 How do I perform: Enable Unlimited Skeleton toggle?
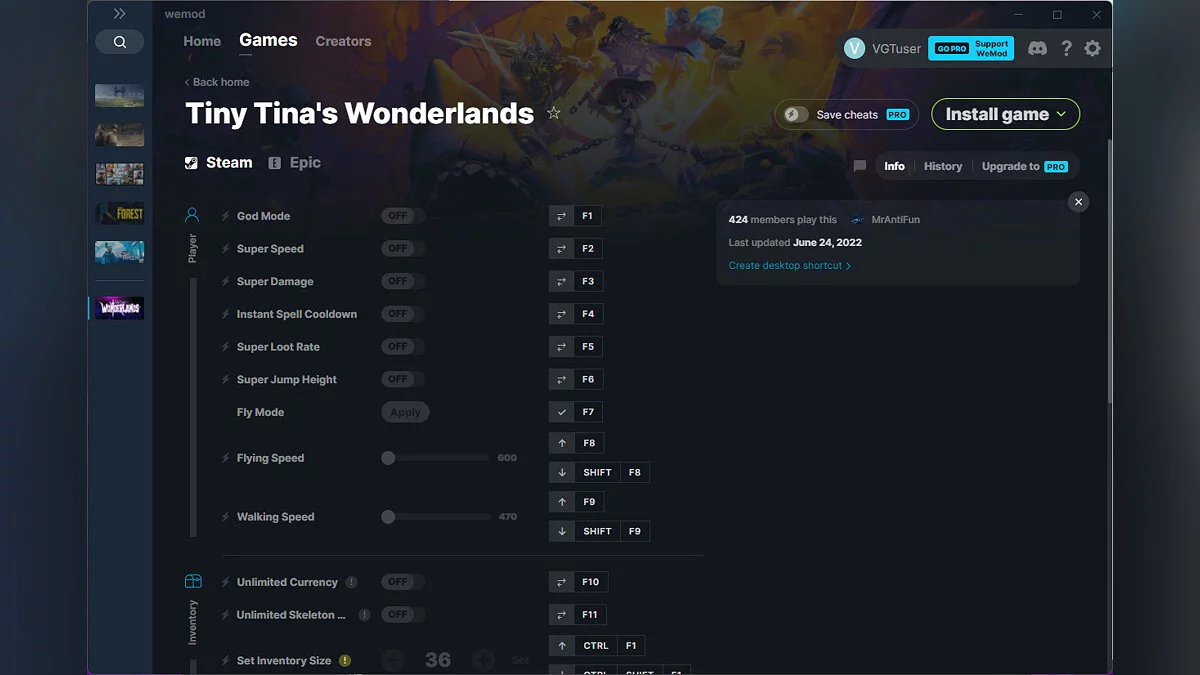[x=403, y=615]
